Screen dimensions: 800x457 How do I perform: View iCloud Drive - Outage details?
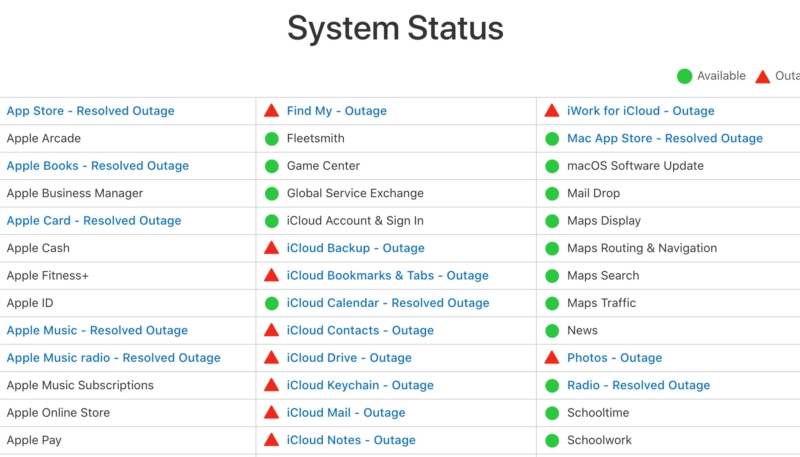coord(349,358)
